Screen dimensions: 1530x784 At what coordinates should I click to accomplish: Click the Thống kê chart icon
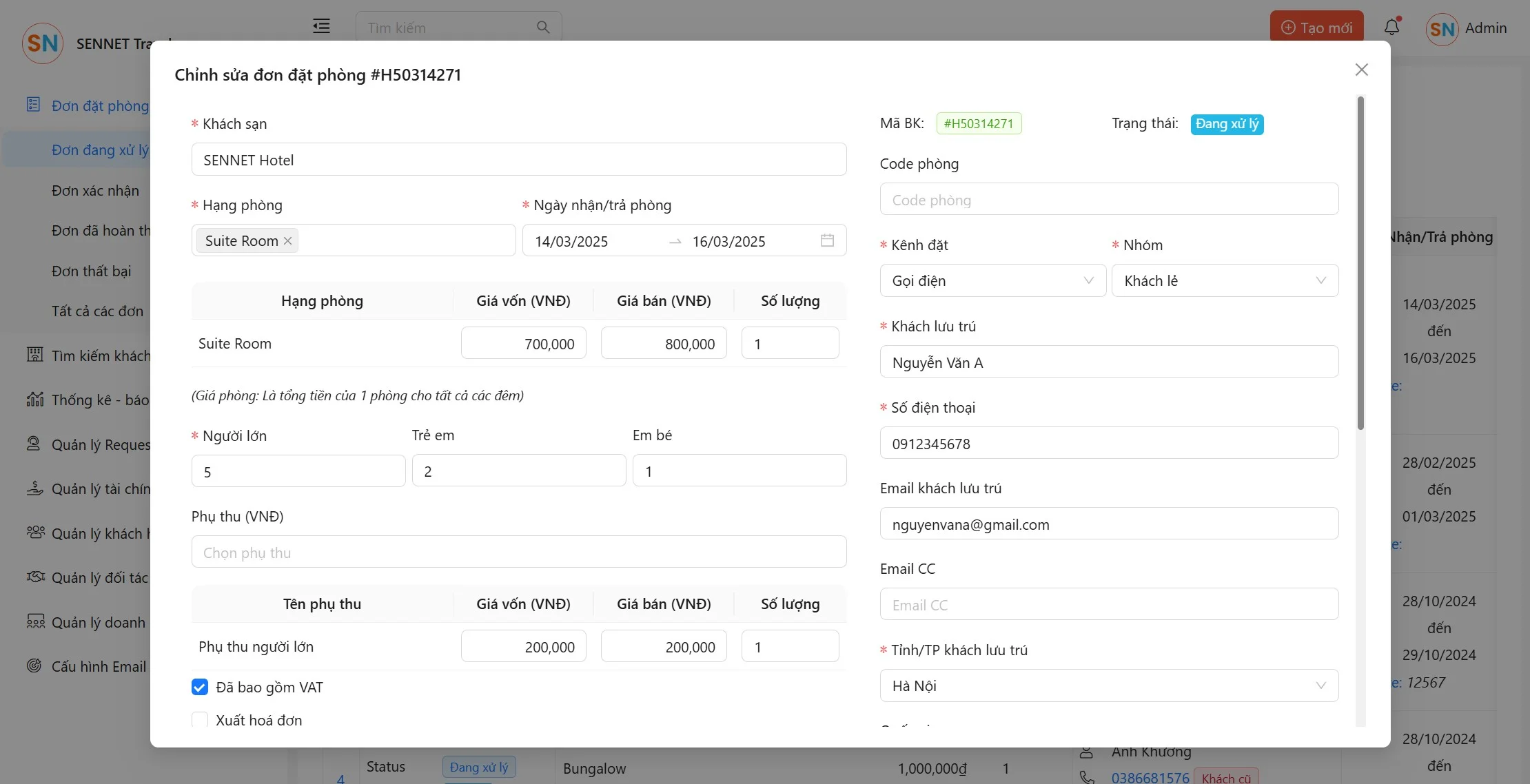pos(34,400)
